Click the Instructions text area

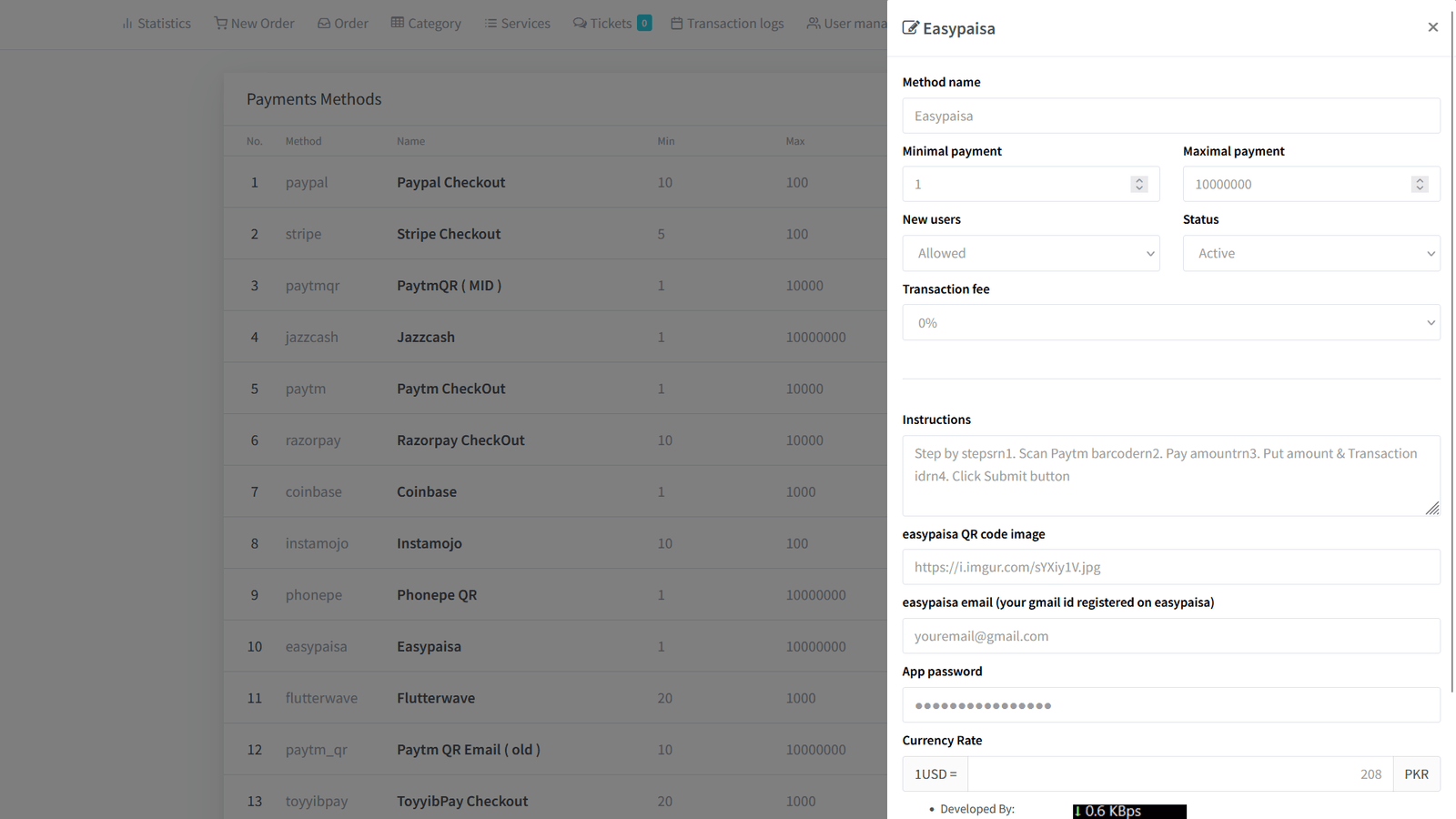[x=1170, y=475]
